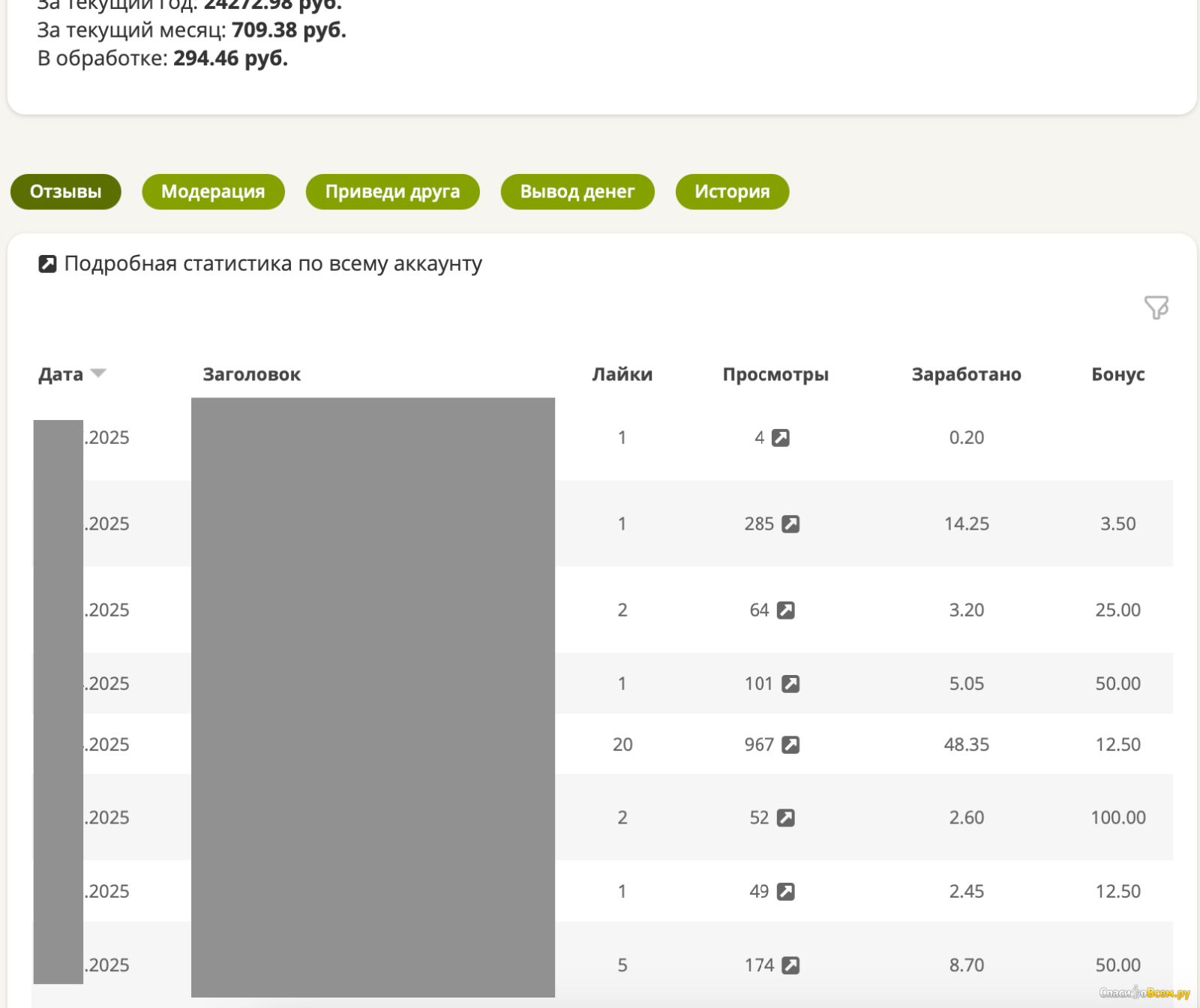
Task: Click the earned value 2.45
Action: (x=967, y=892)
